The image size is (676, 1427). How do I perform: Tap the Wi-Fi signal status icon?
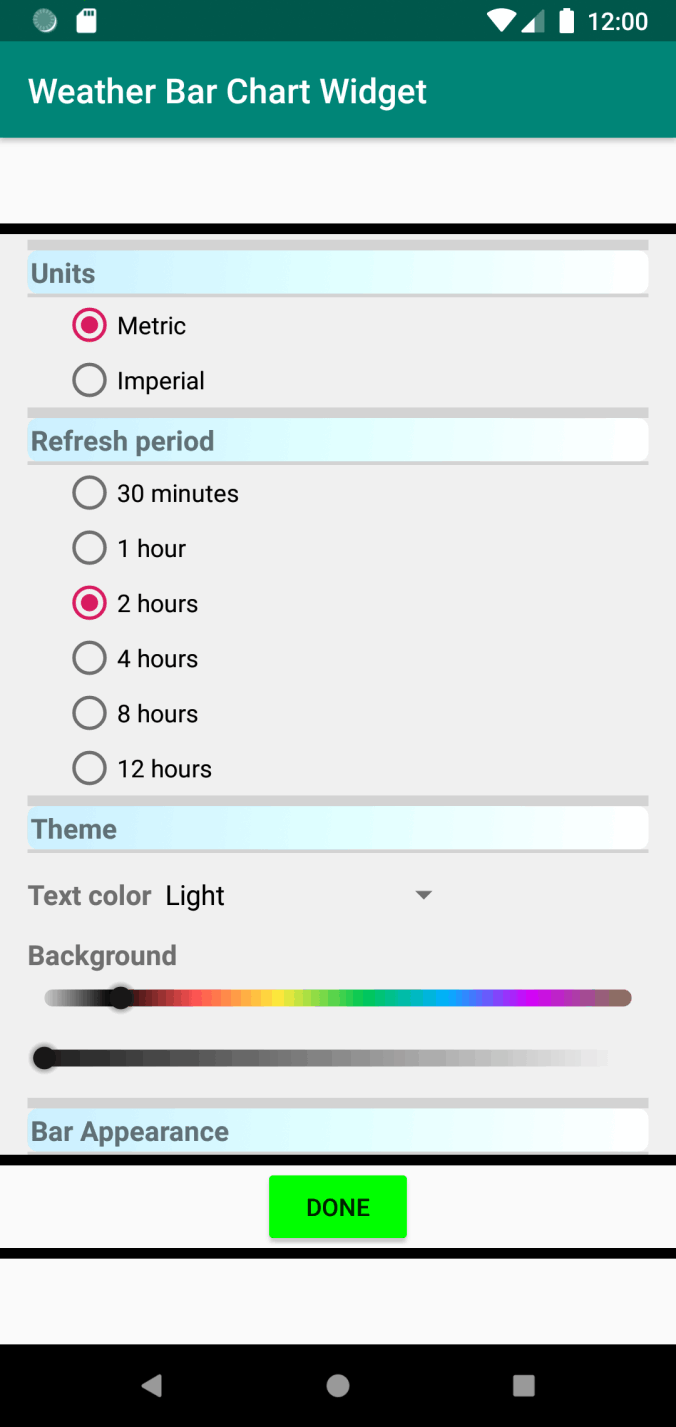click(x=501, y=21)
